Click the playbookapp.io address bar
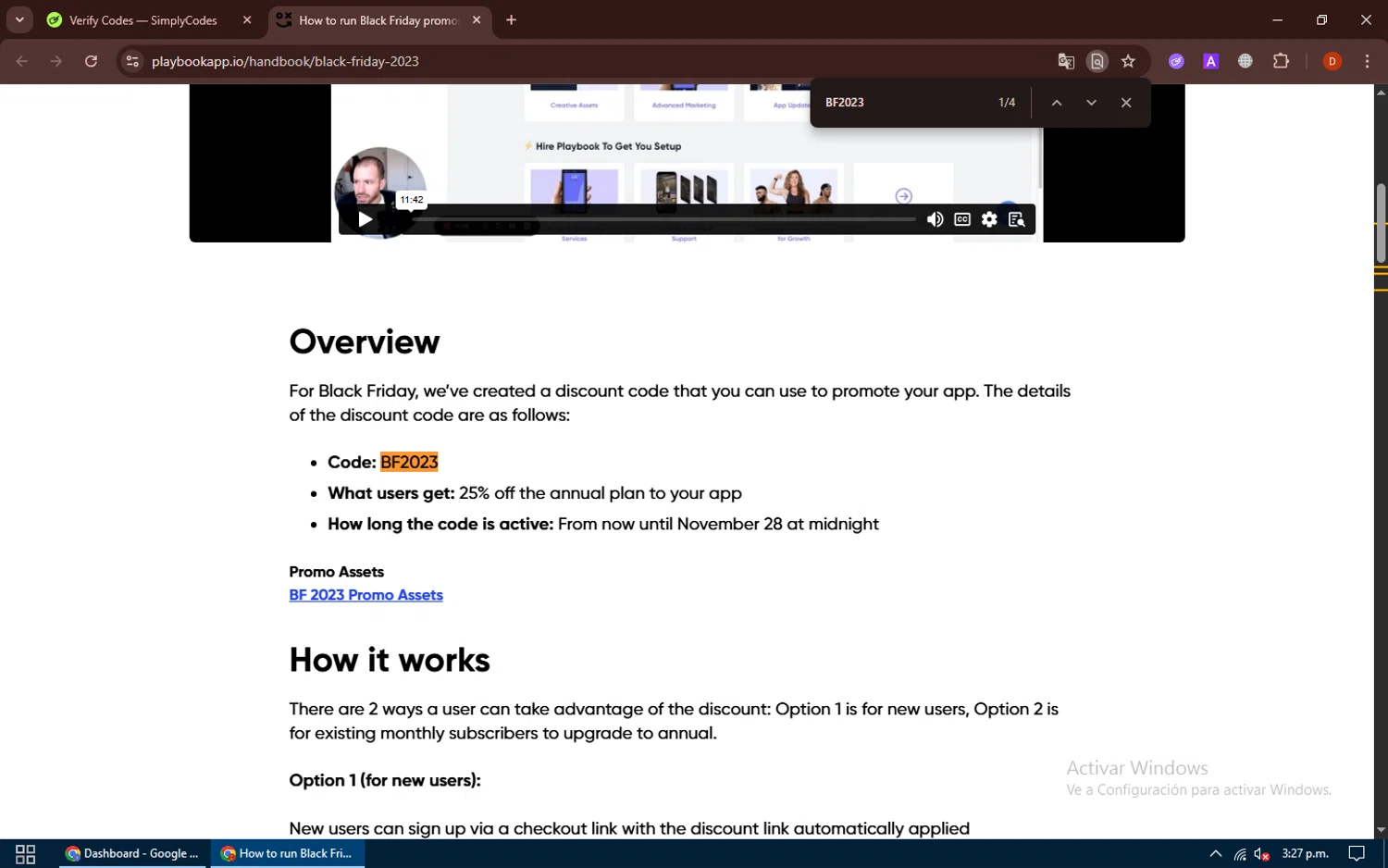Image resolution: width=1388 pixels, height=868 pixels. click(x=592, y=61)
